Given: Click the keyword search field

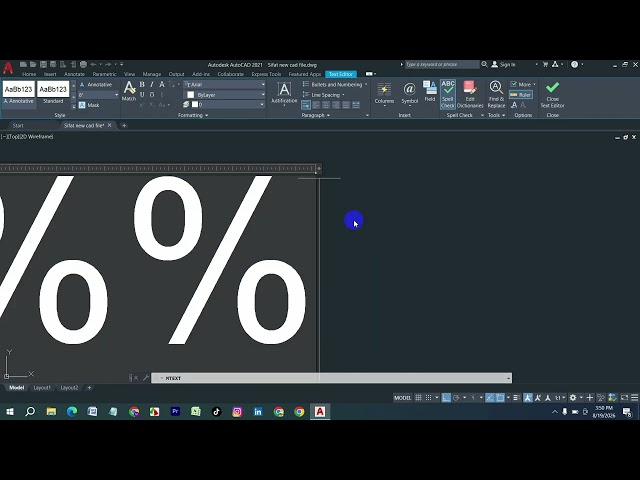Looking at the screenshot, I should pos(442,64).
